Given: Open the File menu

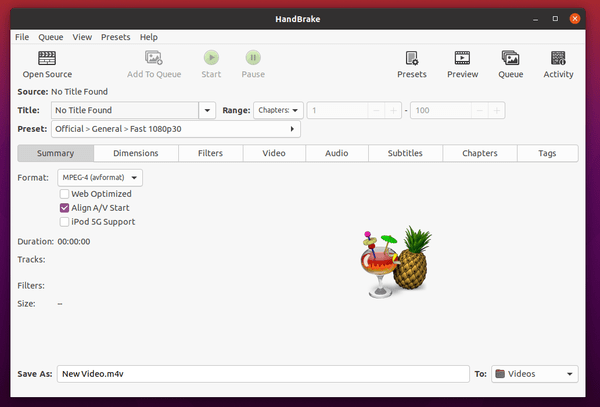Looking at the screenshot, I should click(22, 37).
